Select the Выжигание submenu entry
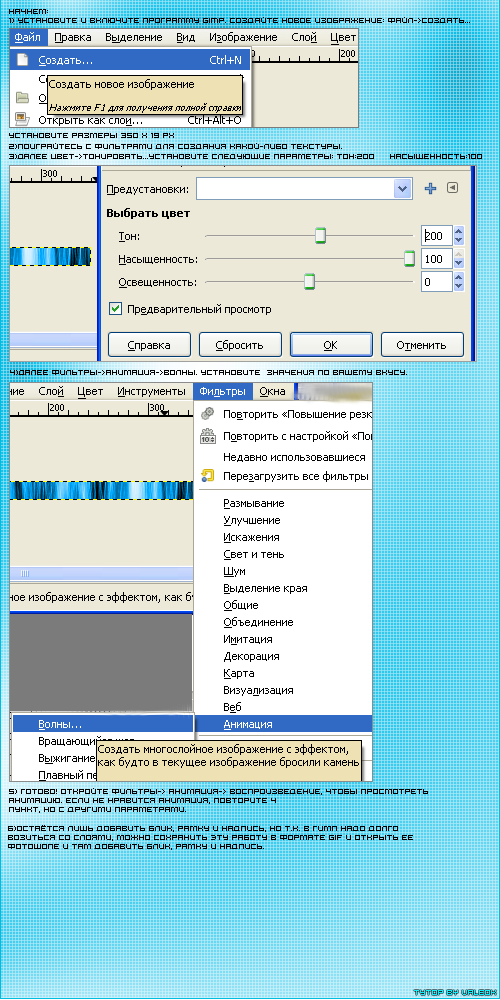Image resolution: width=500 pixels, height=1000 pixels. tap(66, 758)
